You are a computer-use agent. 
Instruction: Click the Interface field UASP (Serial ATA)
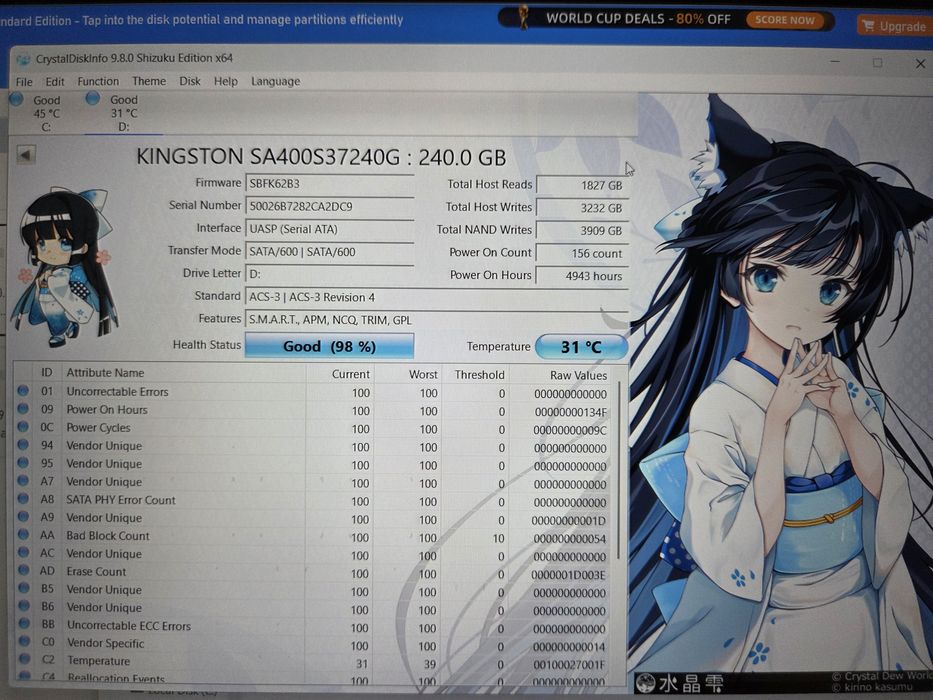(x=330, y=229)
